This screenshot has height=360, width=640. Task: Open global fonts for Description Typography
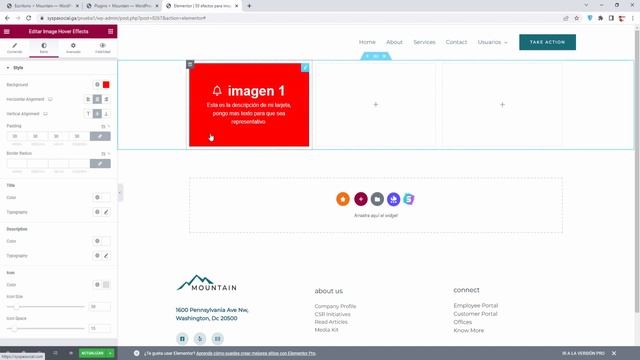click(x=97, y=256)
